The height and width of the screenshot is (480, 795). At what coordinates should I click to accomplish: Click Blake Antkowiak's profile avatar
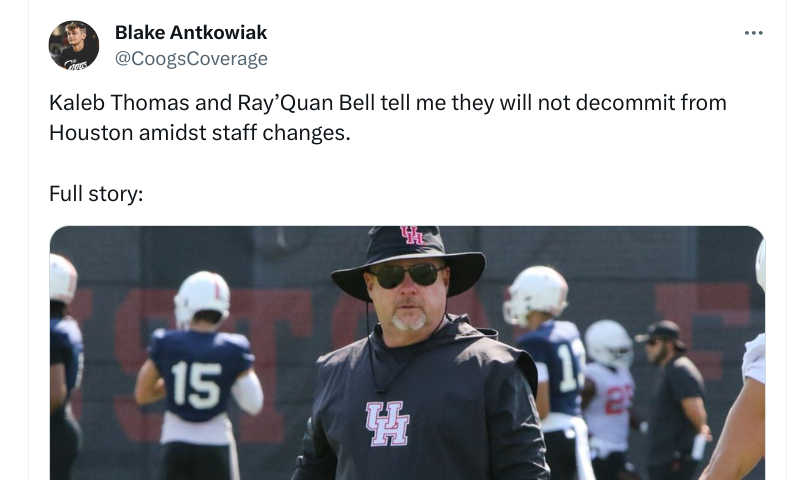point(74,45)
